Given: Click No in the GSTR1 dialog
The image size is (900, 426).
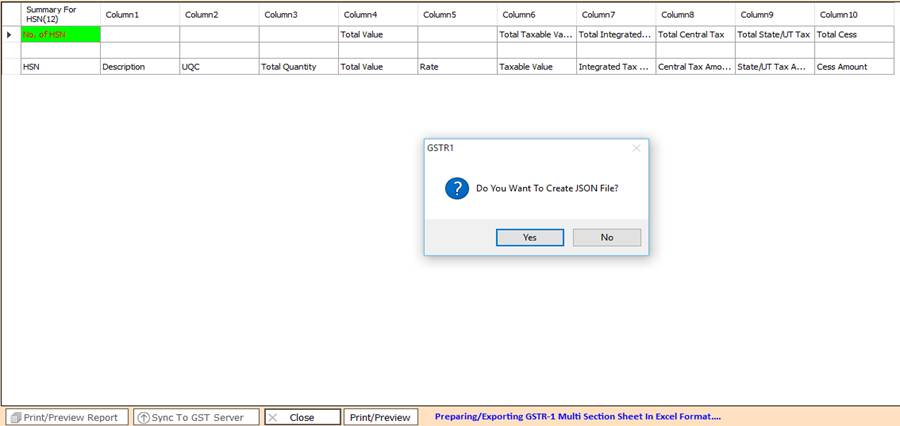Looking at the screenshot, I should click(x=607, y=237).
